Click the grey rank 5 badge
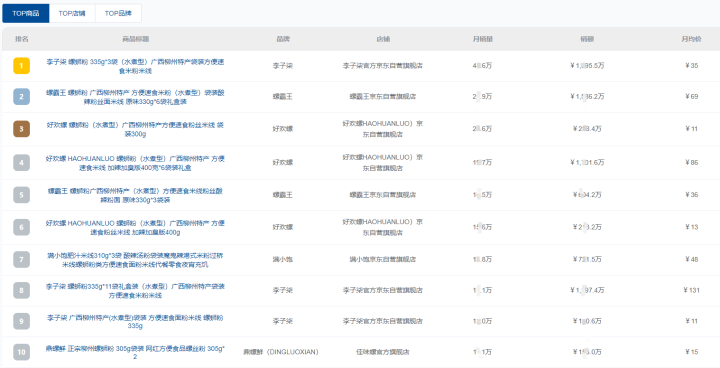 point(22,195)
